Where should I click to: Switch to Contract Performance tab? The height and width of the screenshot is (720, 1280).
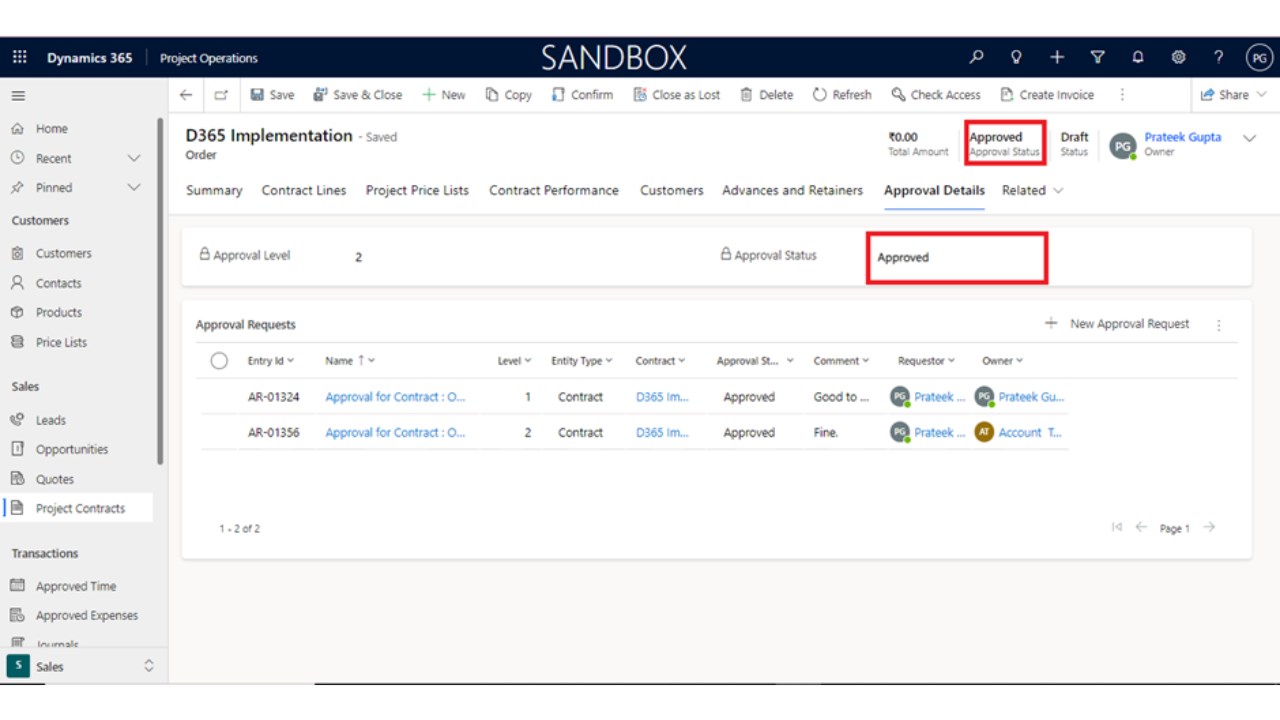(554, 190)
